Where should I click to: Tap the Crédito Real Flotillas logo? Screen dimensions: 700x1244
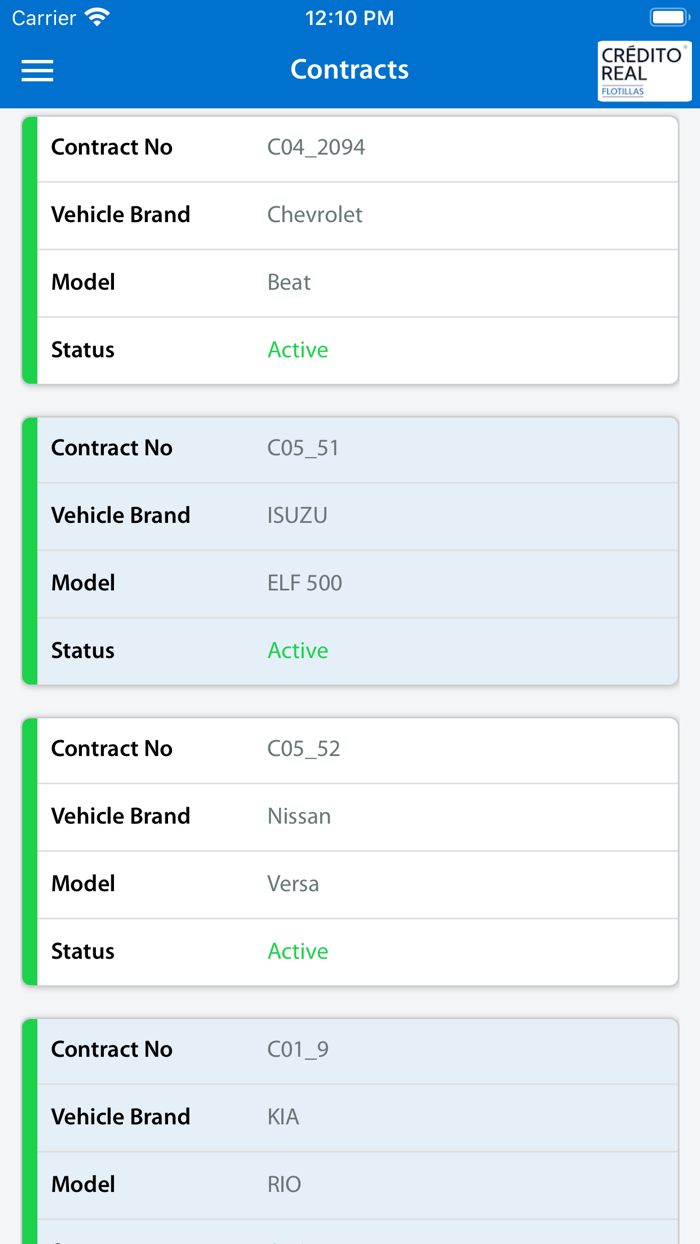pyautogui.click(x=644, y=71)
